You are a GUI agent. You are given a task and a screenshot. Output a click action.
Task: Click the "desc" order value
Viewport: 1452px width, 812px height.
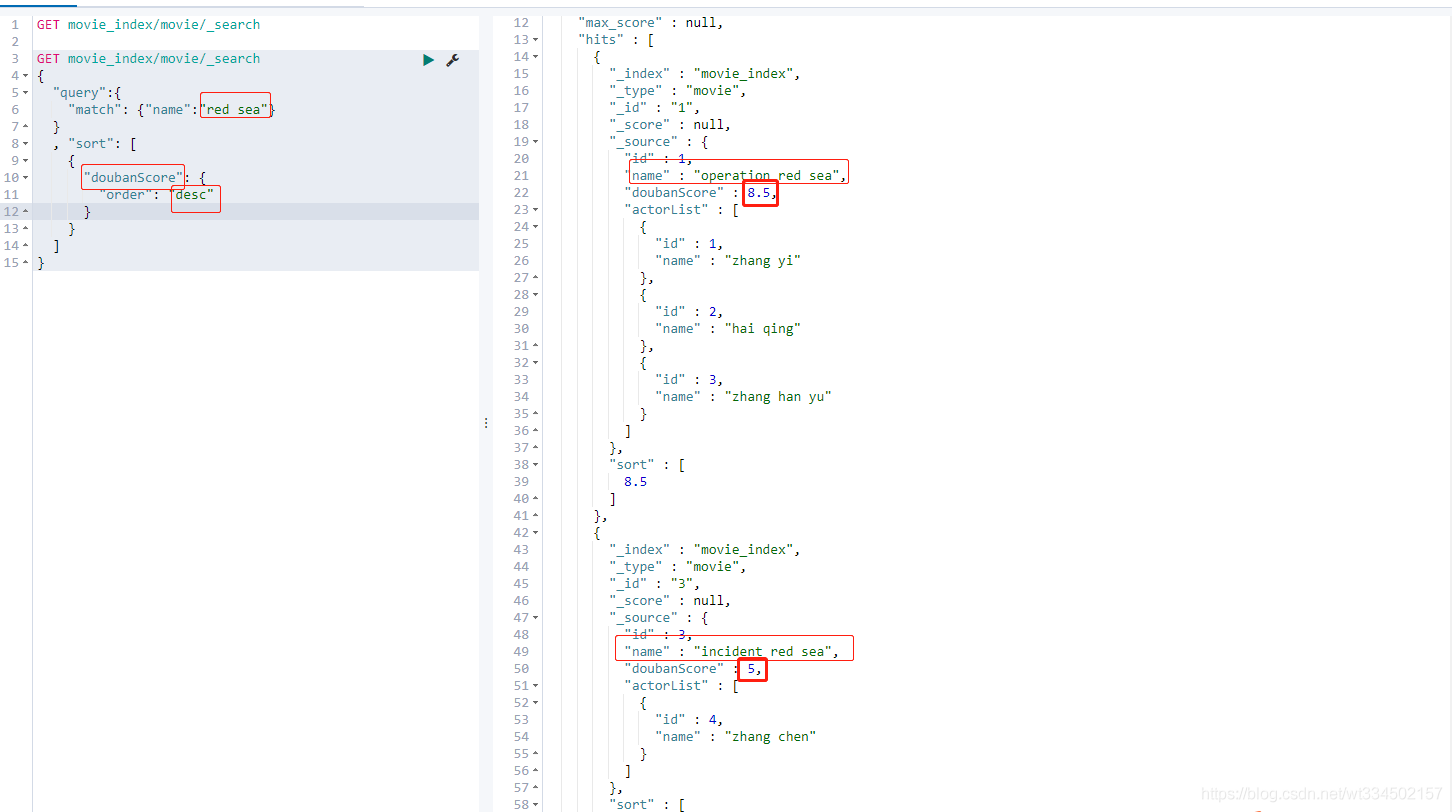click(191, 195)
